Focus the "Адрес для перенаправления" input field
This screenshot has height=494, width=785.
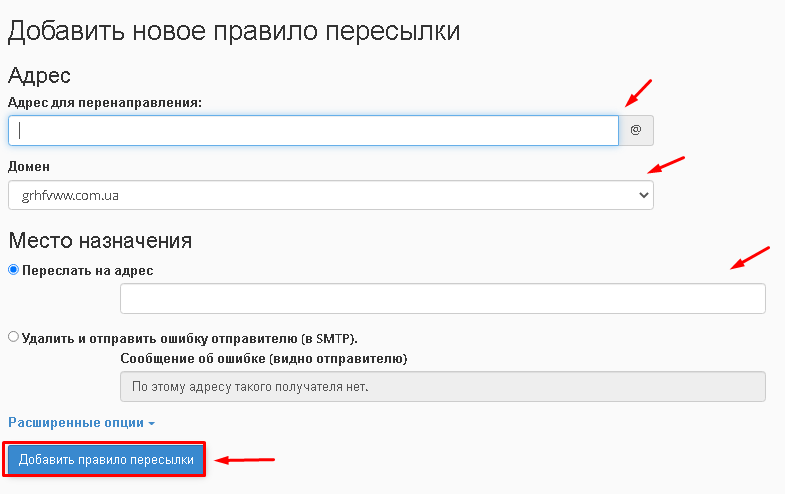(x=313, y=130)
